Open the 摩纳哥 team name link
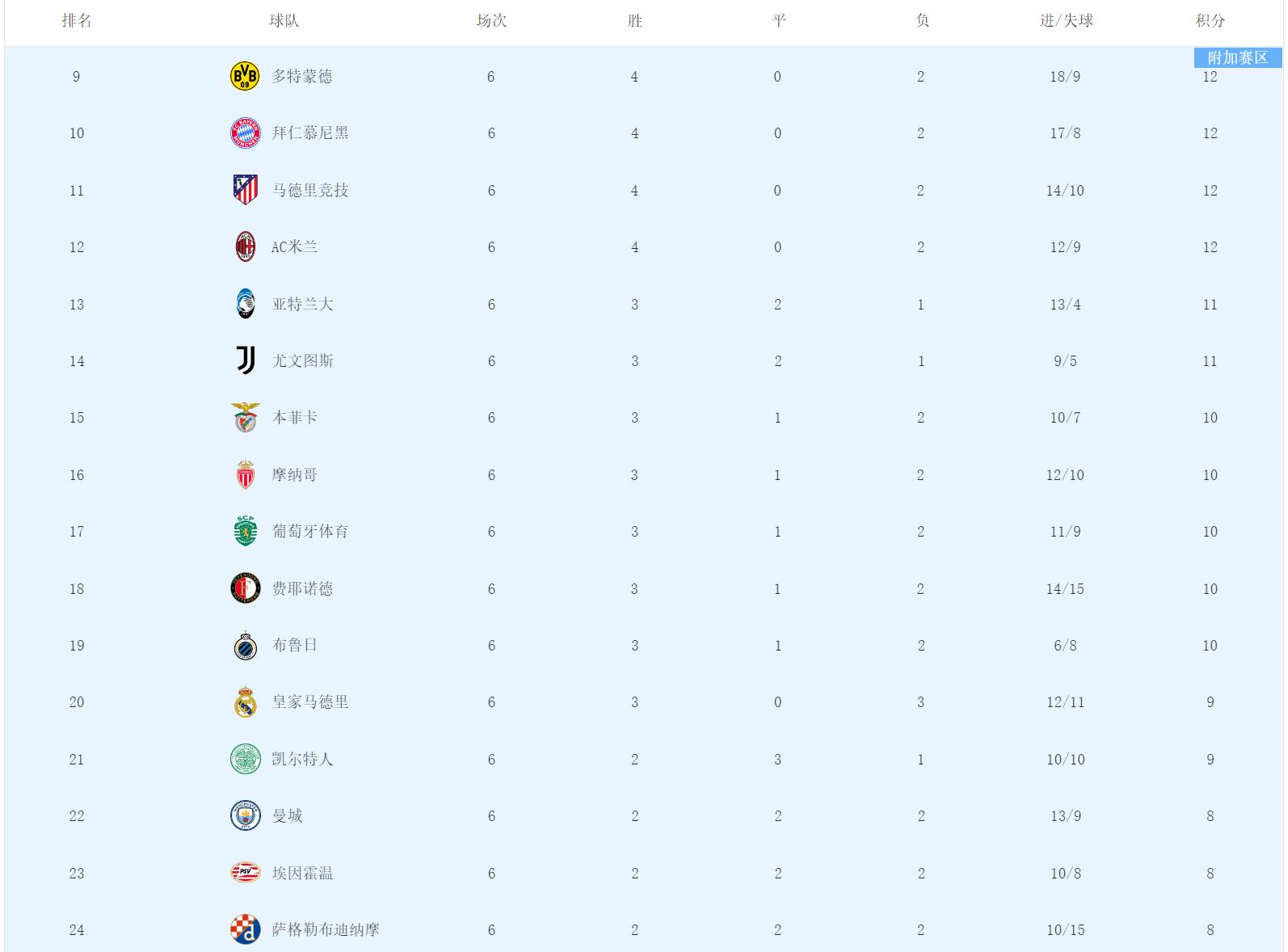The height and width of the screenshot is (952, 1288). pyautogui.click(x=294, y=475)
